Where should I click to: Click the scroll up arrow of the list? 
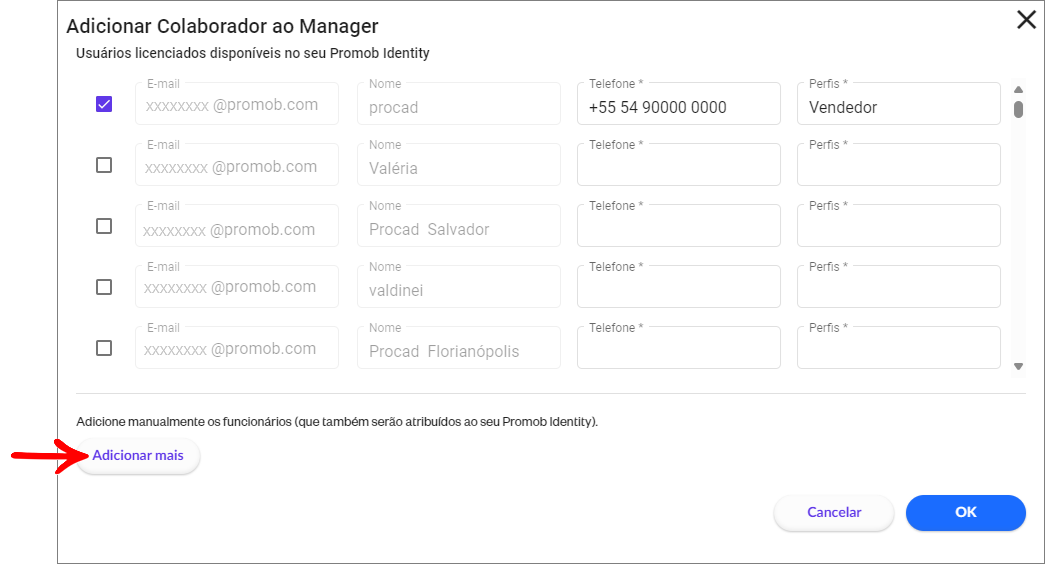tap(1018, 89)
